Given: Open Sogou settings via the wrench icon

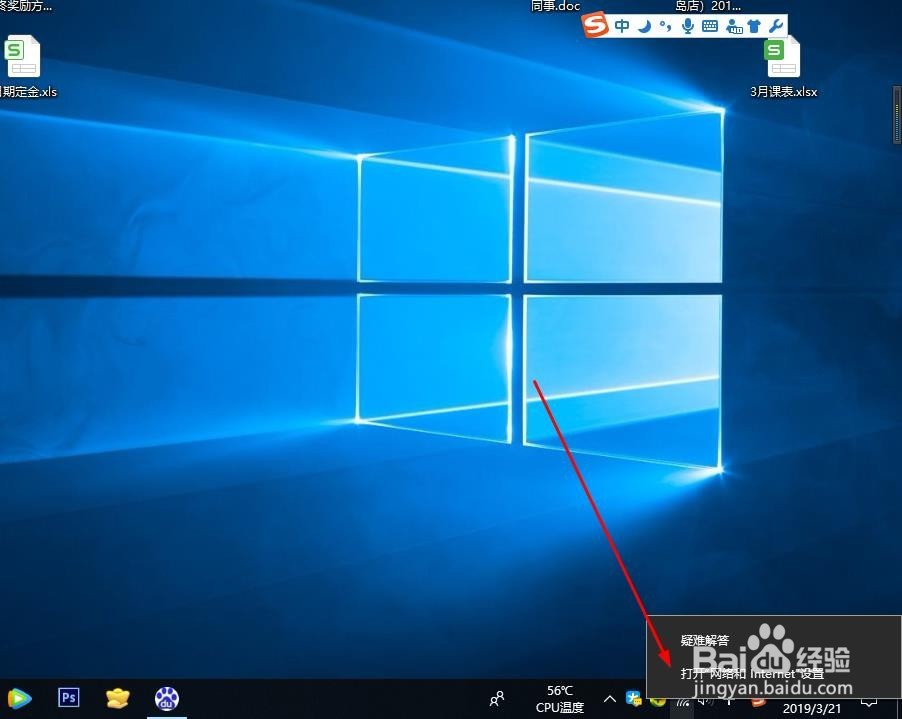Looking at the screenshot, I should click(777, 26).
